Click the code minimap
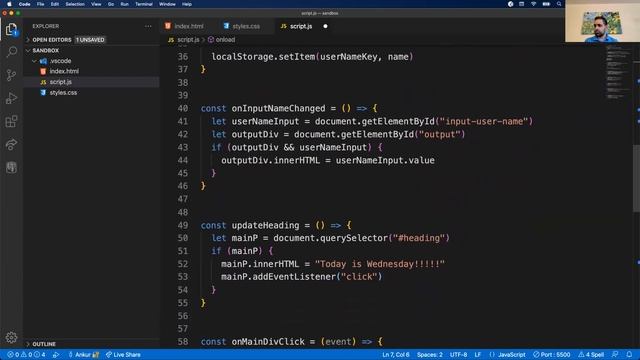Viewport: 640px width, 360px height. click(x=618, y=72)
